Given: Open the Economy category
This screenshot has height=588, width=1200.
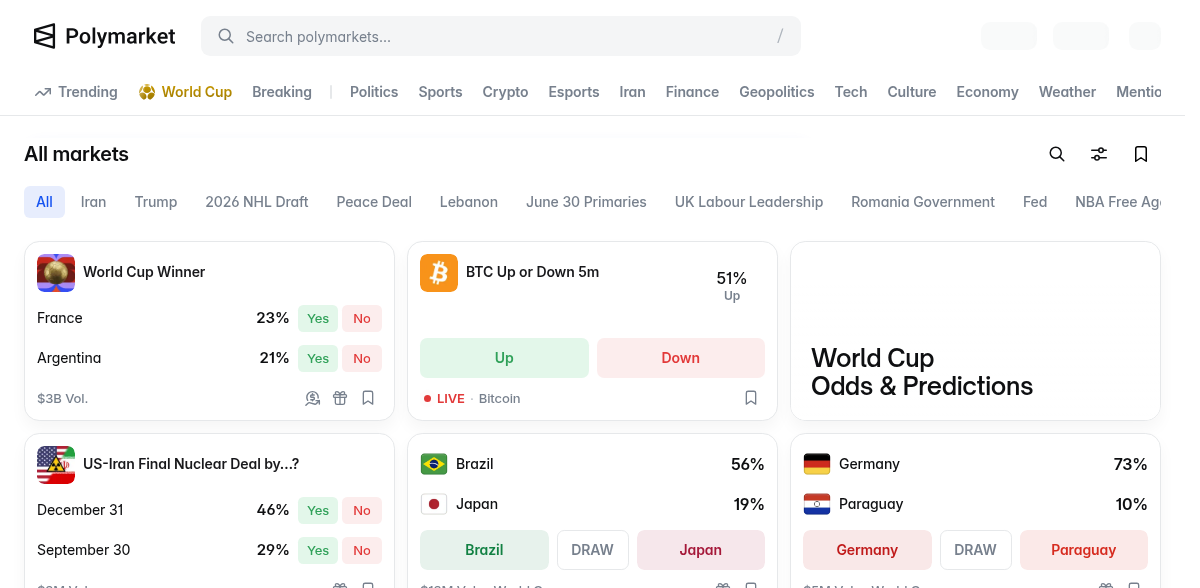Looking at the screenshot, I should pos(987,92).
